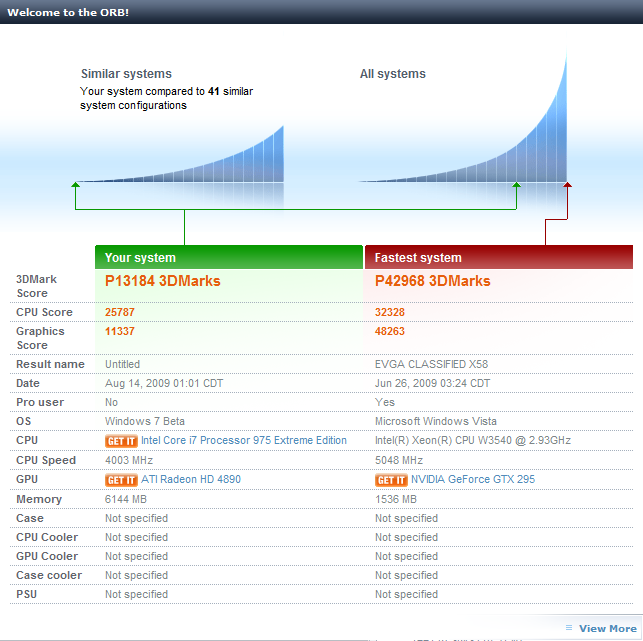Click the green arrow marker under All systems chart

[x=517, y=185]
